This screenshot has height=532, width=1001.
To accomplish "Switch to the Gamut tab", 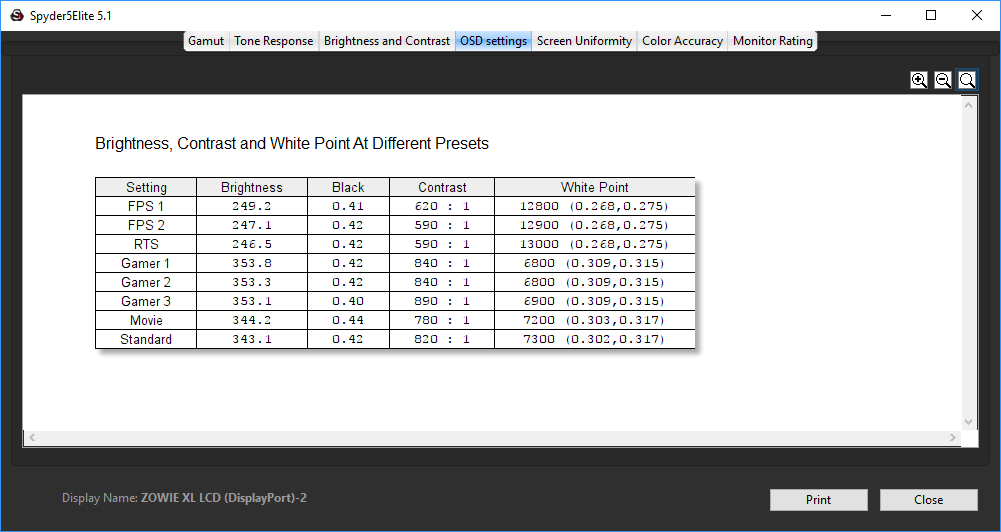I will [x=206, y=41].
